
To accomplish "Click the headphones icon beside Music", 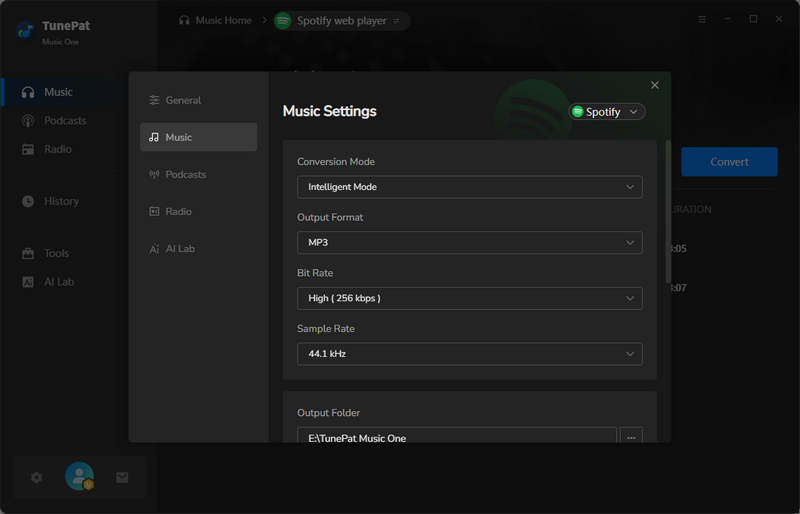I will coord(28,92).
